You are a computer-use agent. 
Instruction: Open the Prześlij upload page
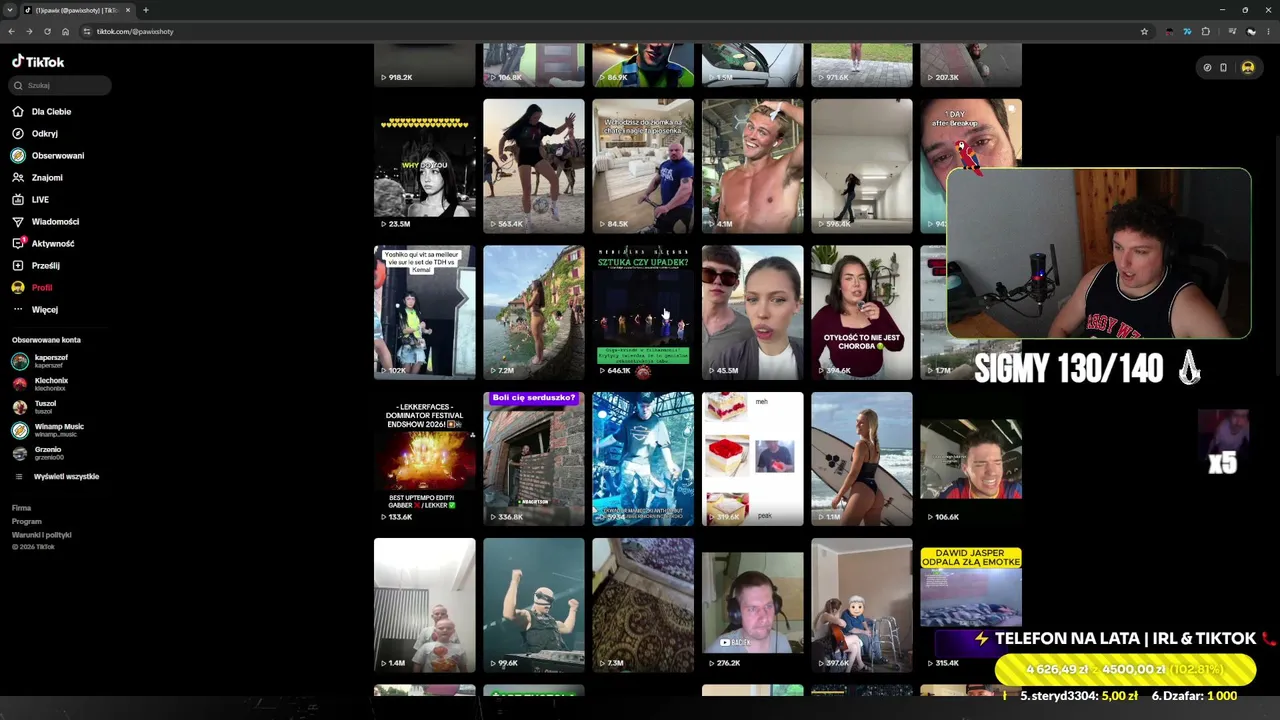point(37,266)
